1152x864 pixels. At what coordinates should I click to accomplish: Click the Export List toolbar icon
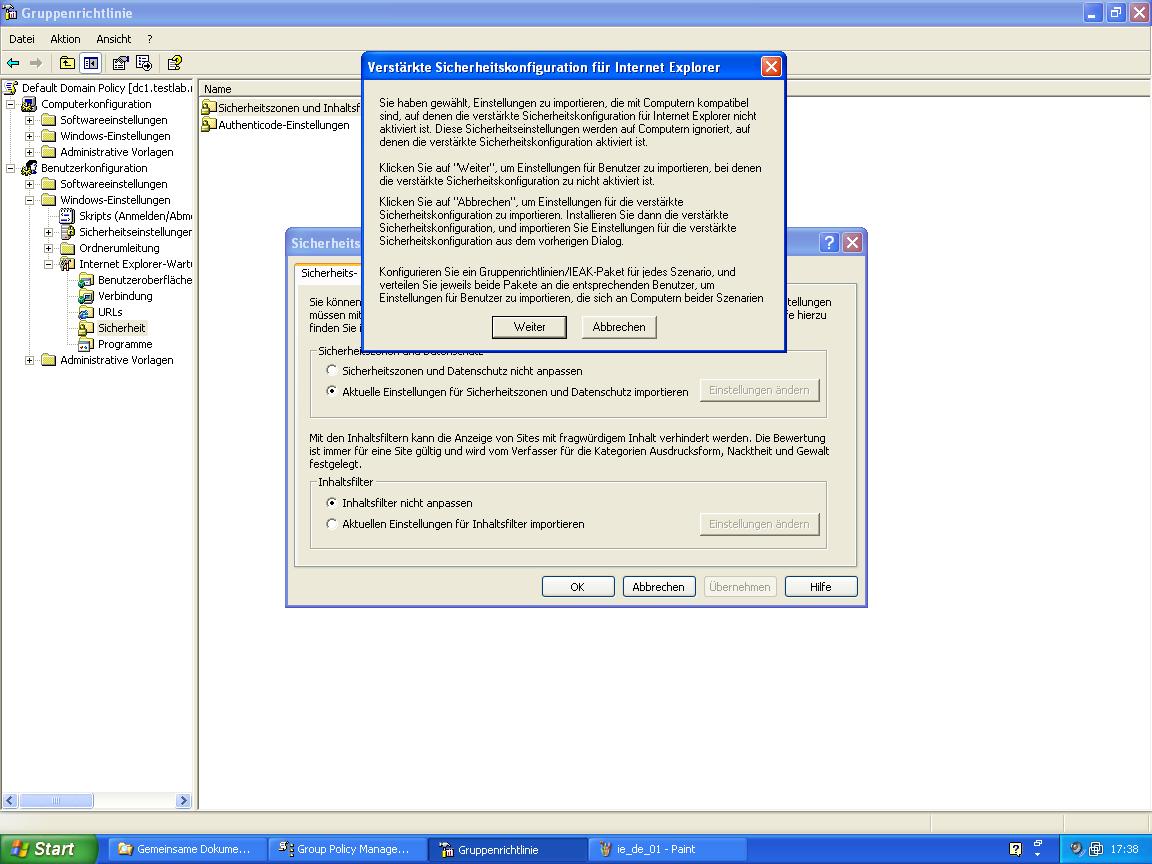pos(144,63)
